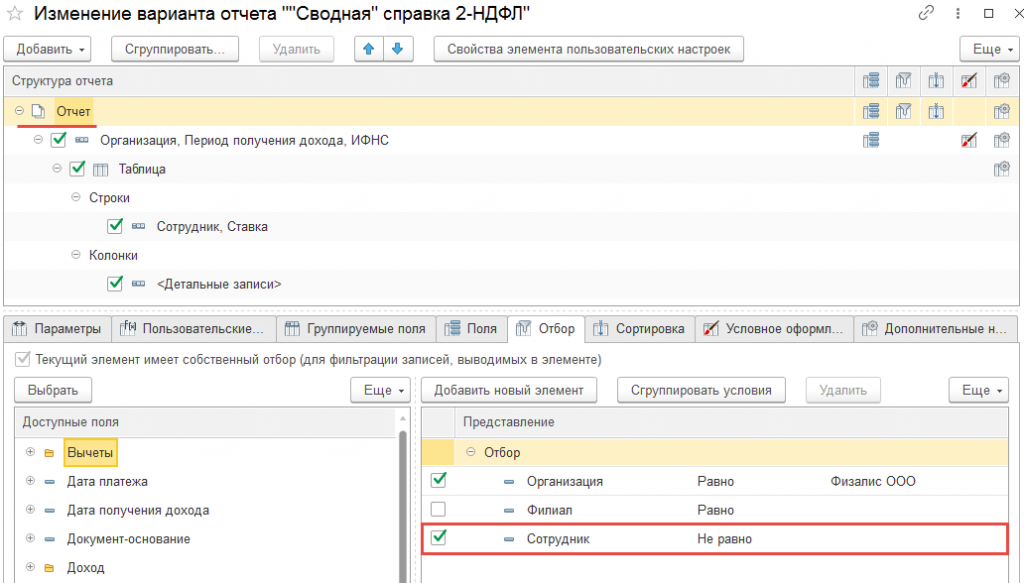Select the Физалис ООО value cell
The width and height of the screenshot is (1024, 583).
tap(872, 482)
